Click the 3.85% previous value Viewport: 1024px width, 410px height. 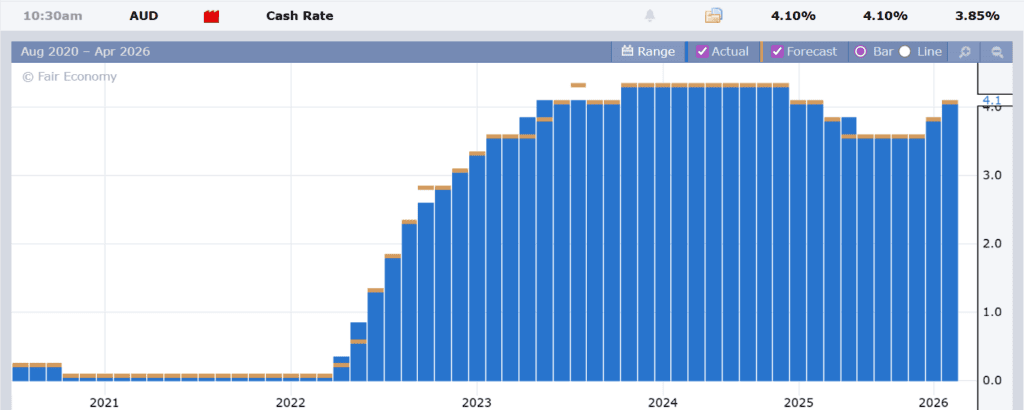(x=976, y=16)
